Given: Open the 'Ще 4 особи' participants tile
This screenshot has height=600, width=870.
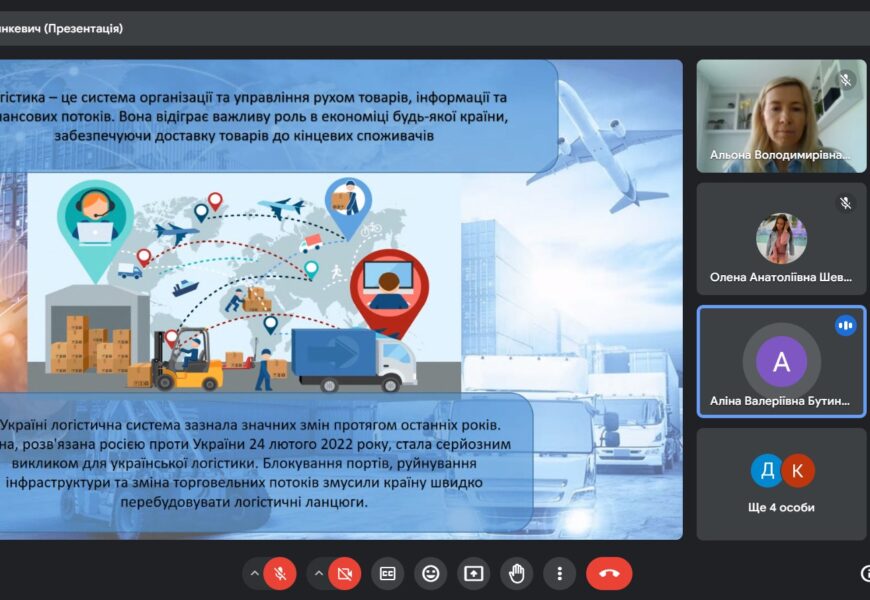Looking at the screenshot, I should [x=781, y=485].
